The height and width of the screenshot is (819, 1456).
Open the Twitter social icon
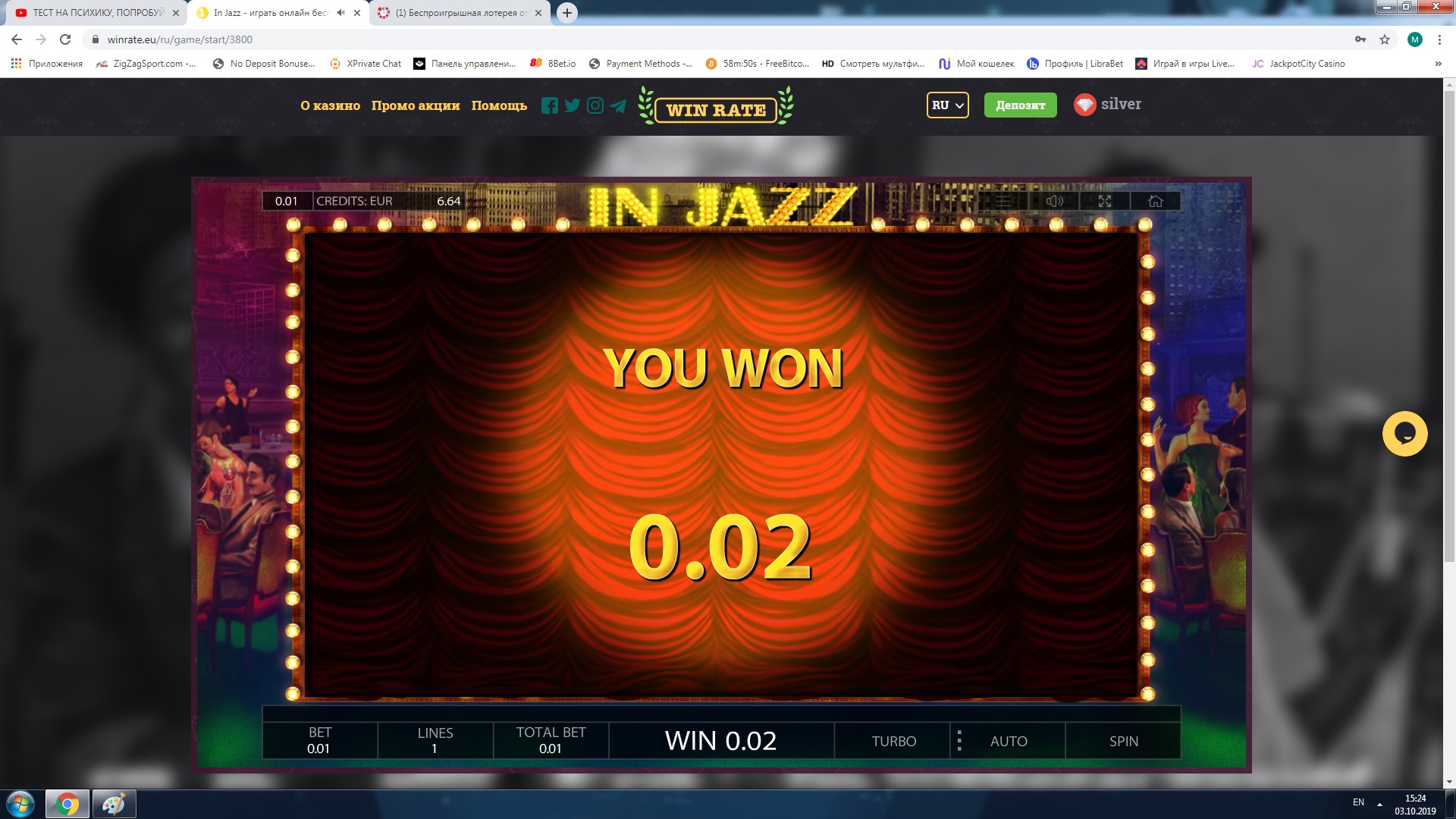(573, 105)
